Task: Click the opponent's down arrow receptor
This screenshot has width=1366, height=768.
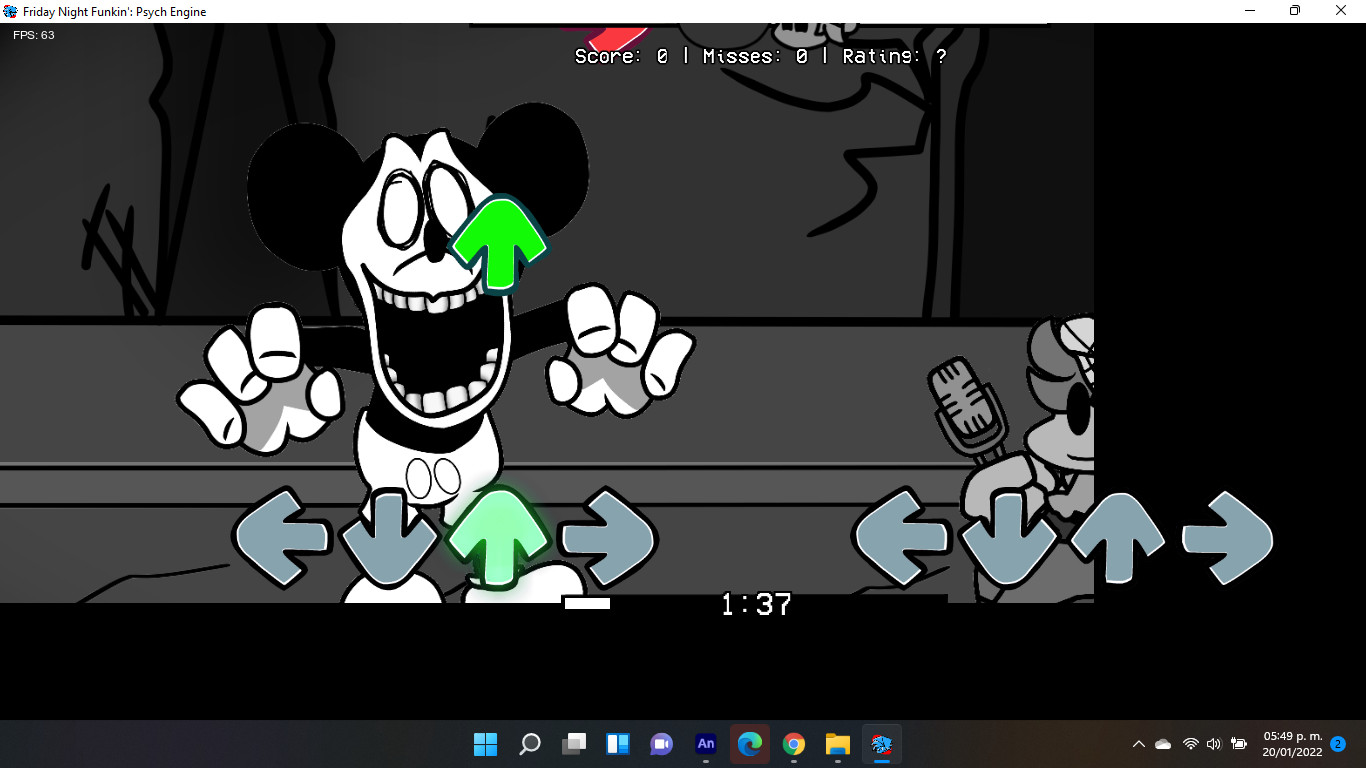Action: [390, 538]
